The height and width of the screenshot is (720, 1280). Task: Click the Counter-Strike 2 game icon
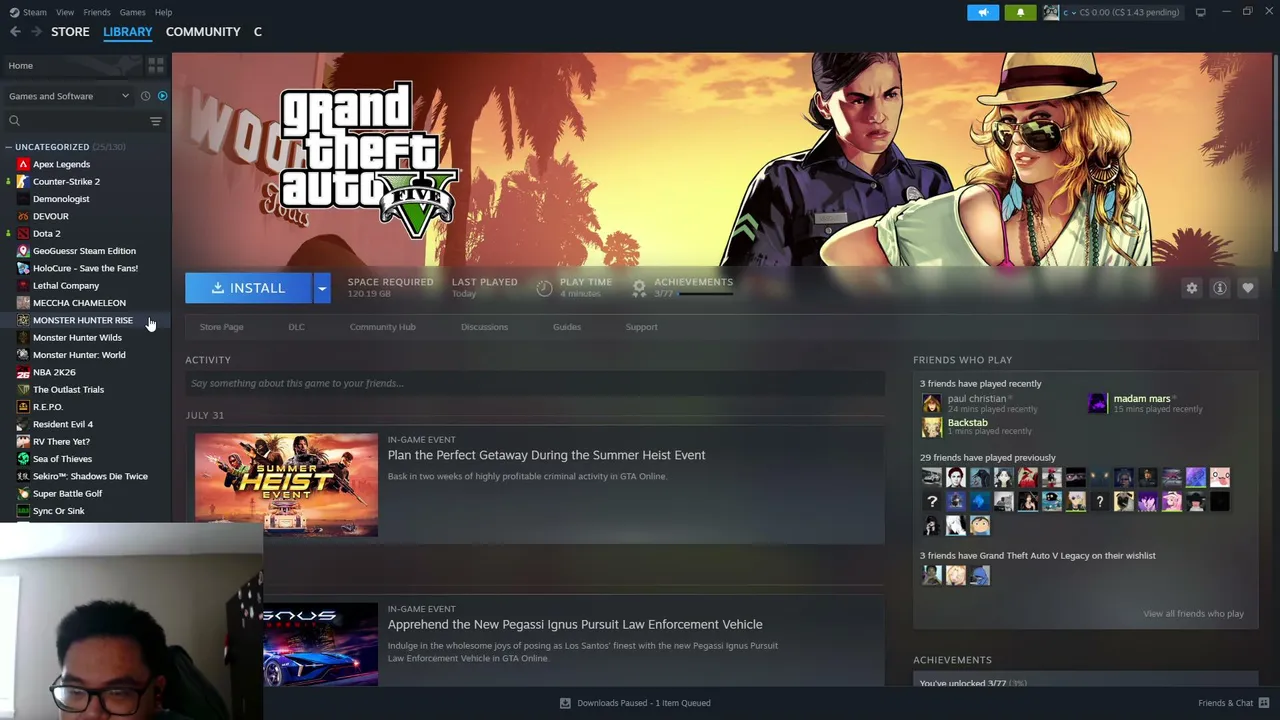tap(23, 182)
